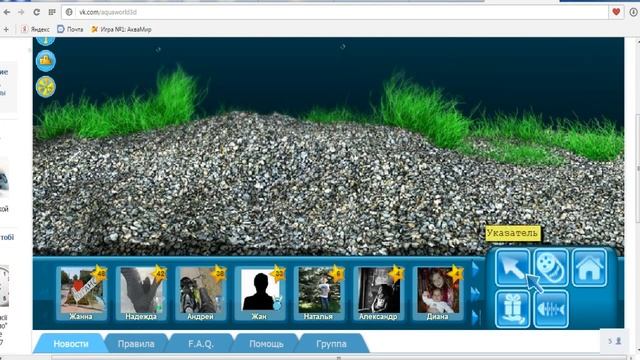
Task: Visit friend Александр's aquarium
Action: tap(378, 293)
